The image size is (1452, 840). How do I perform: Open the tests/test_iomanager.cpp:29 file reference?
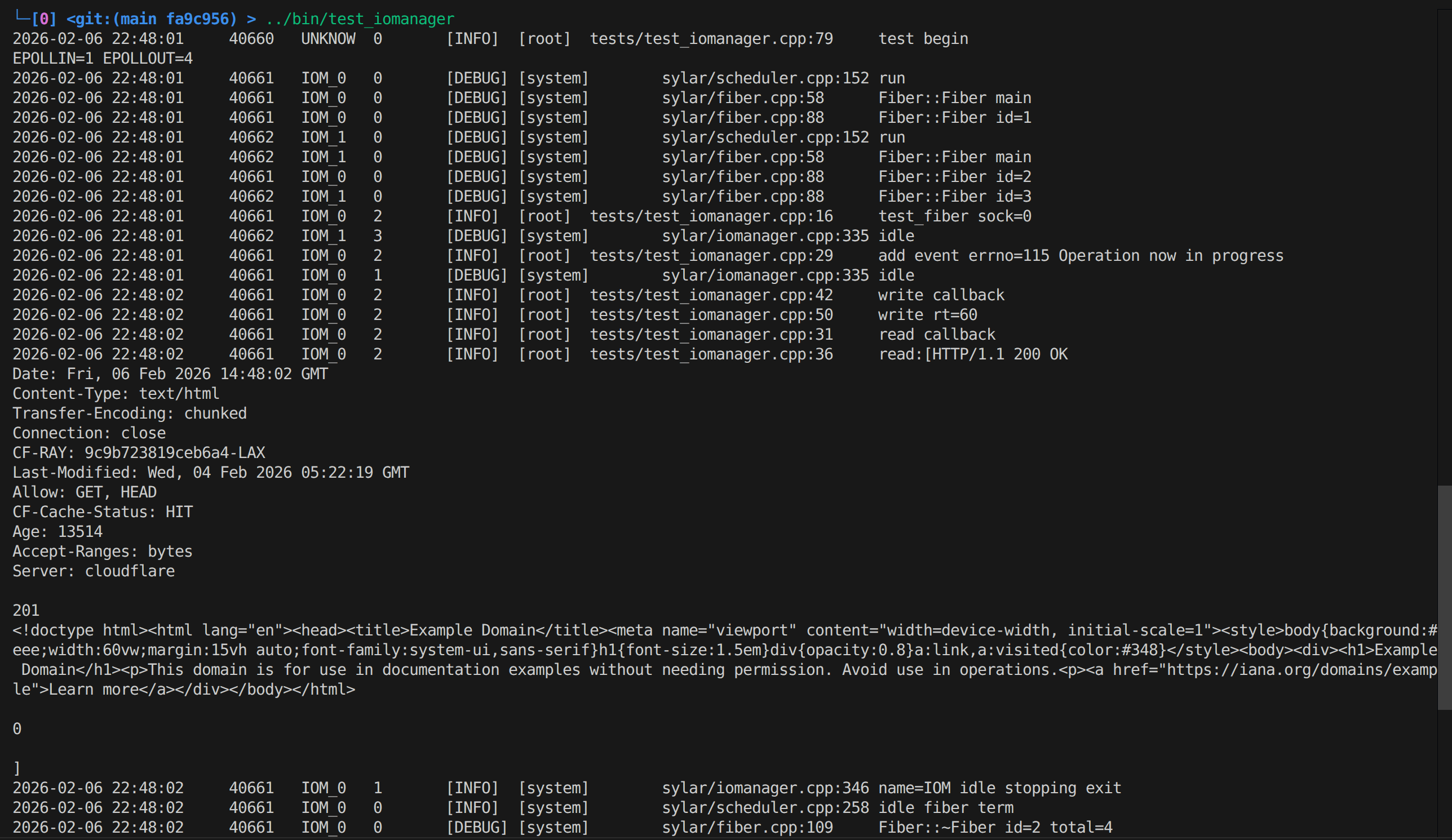click(711, 256)
